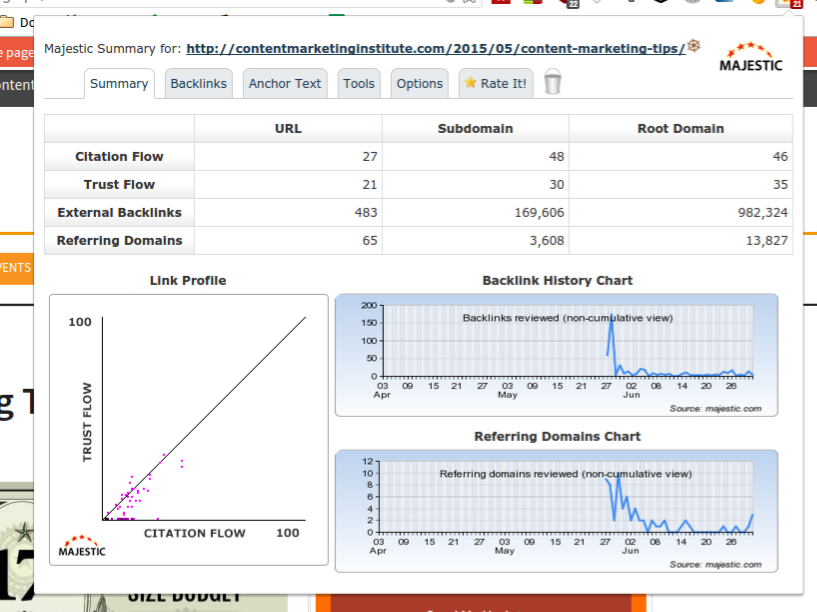Click the Subdomain Citation Flow value 48

click(x=556, y=157)
